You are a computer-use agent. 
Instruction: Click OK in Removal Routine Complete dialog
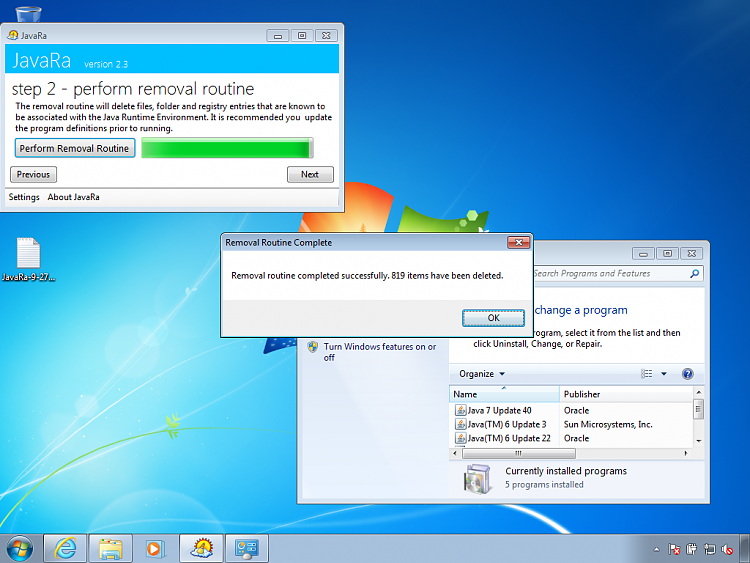click(x=493, y=318)
